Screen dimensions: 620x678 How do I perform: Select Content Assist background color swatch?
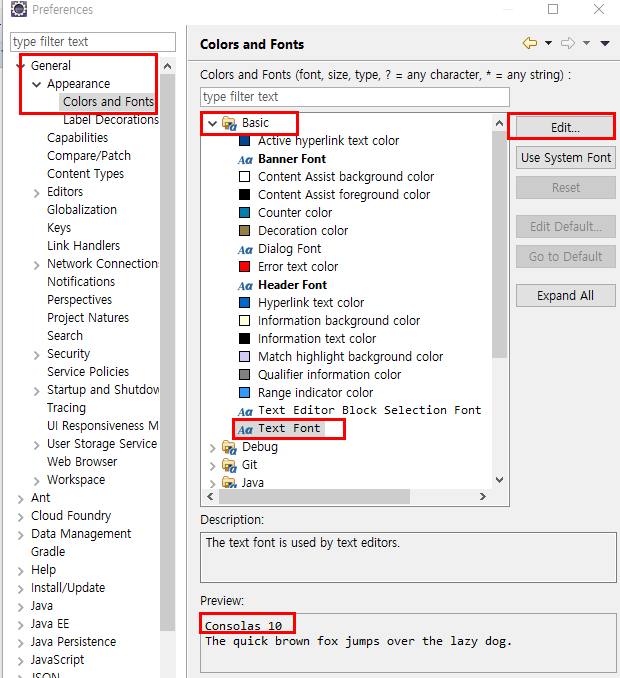(244, 177)
